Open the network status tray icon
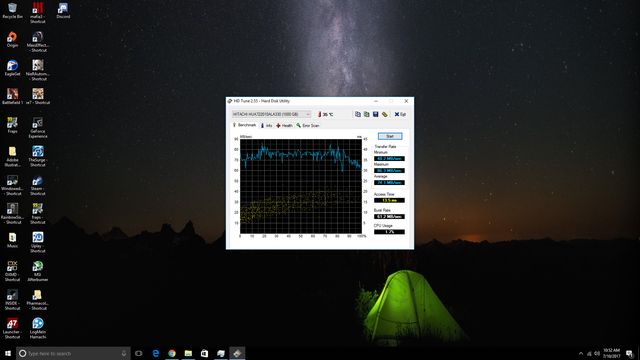 (x=589, y=353)
